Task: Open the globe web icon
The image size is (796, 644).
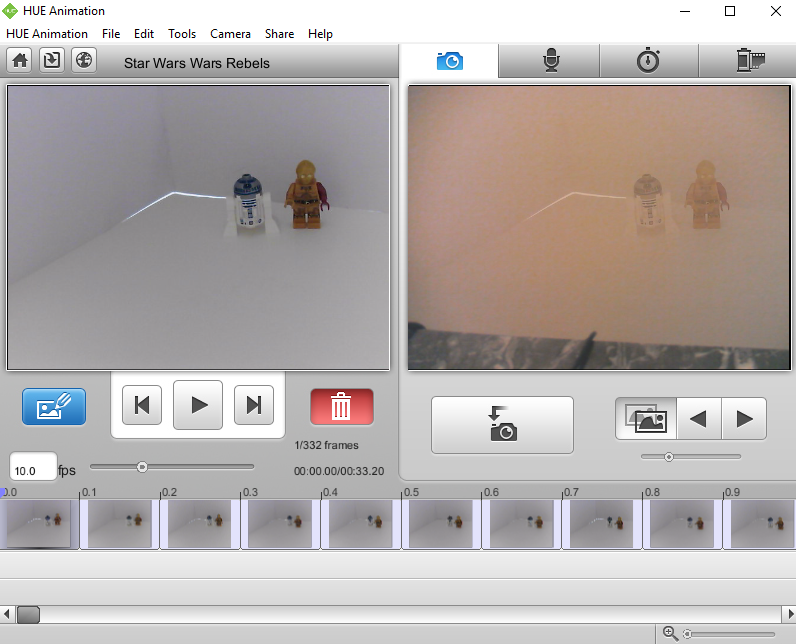Action: click(84, 60)
